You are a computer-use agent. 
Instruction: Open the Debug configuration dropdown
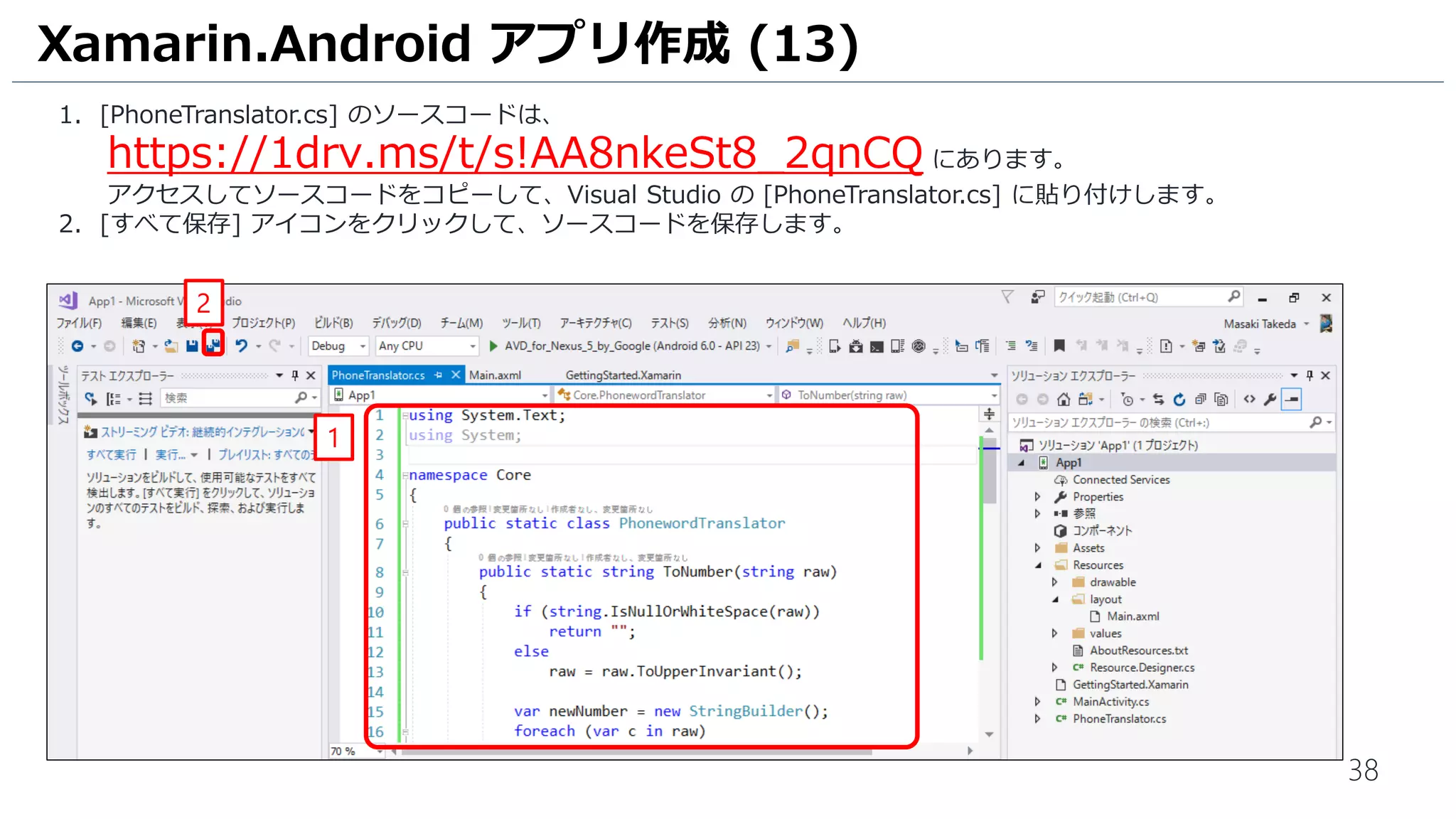[338, 346]
